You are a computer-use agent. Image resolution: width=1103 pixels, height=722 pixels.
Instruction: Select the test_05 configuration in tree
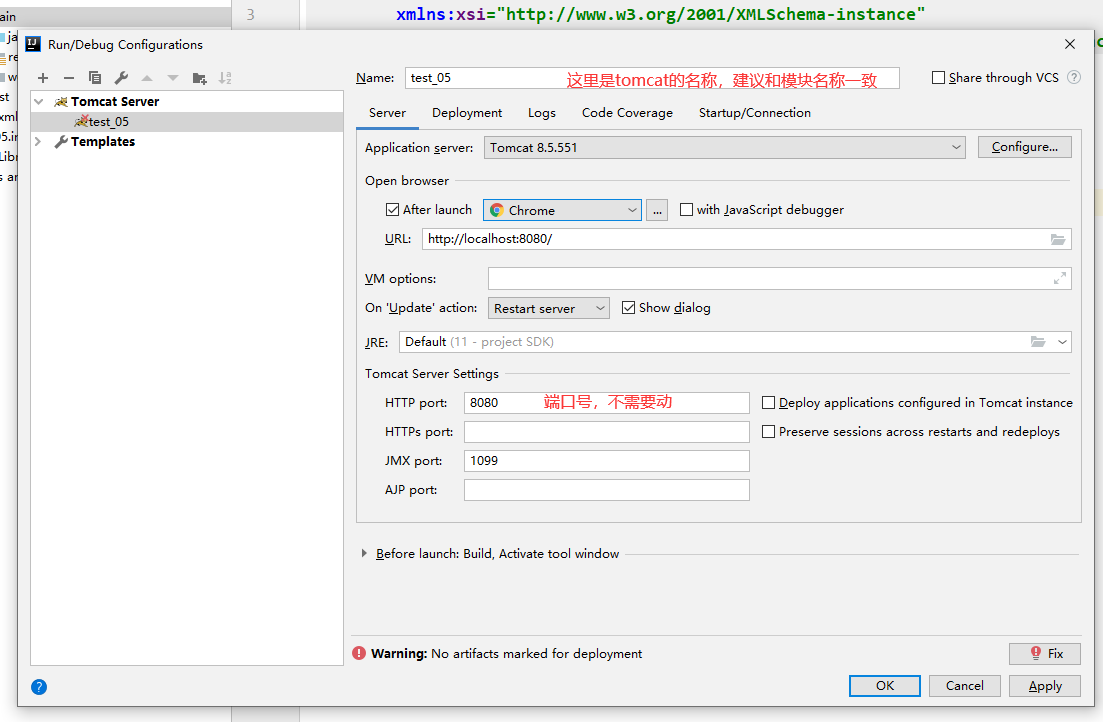(x=187, y=122)
